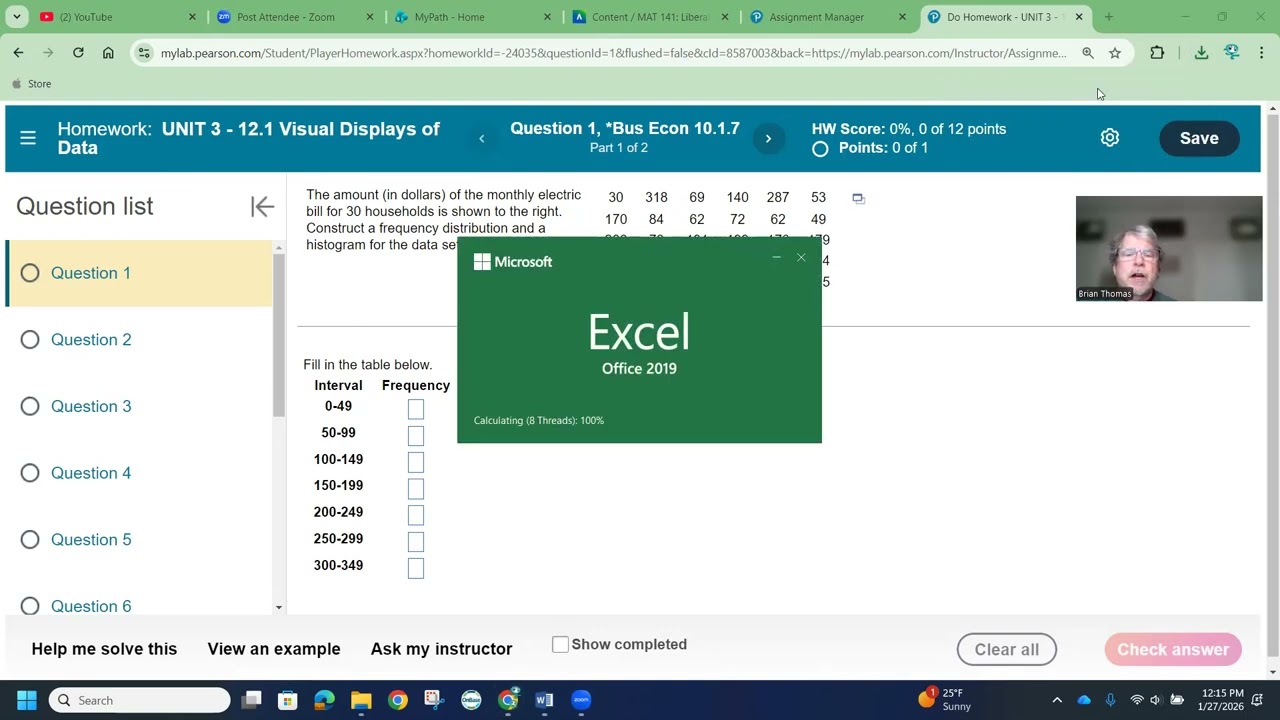The height and width of the screenshot is (720, 1280).
Task: Open the Chrome three-dot menu
Action: click(x=1261, y=53)
